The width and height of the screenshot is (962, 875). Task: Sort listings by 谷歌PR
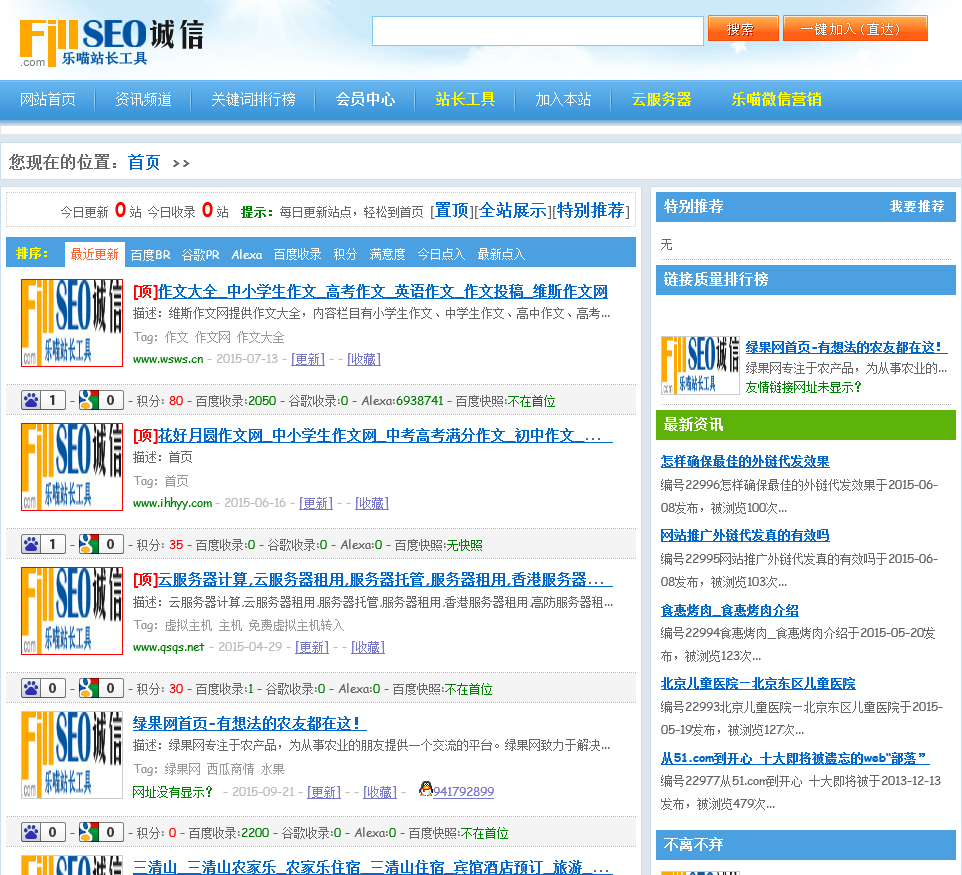tap(201, 254)
